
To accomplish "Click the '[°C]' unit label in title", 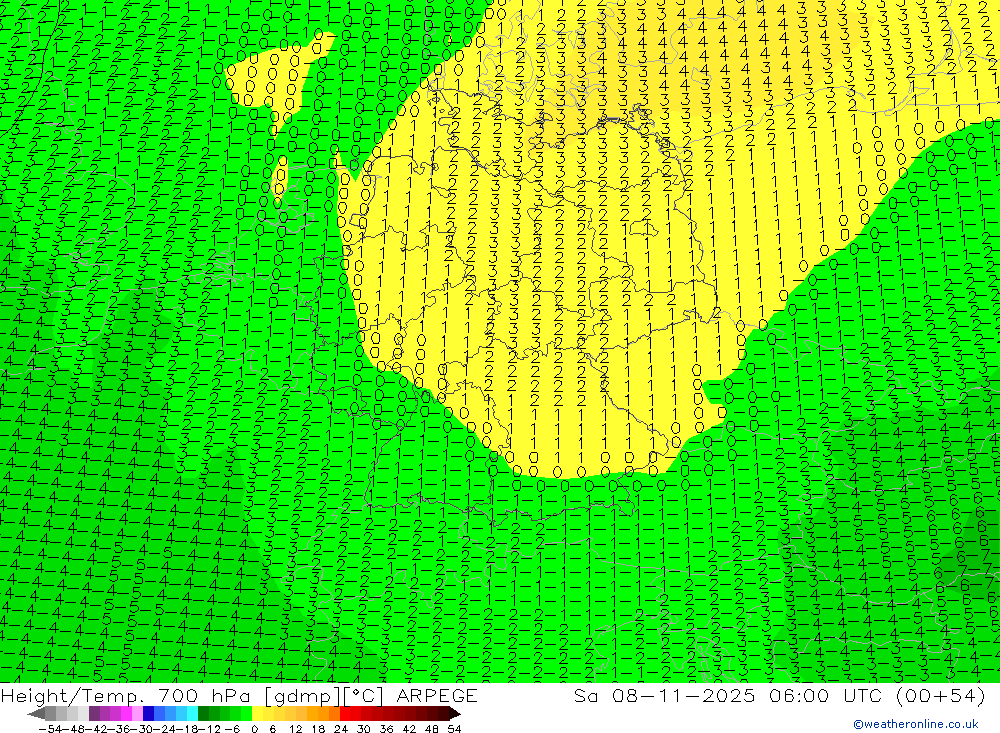I will (364, 696).
